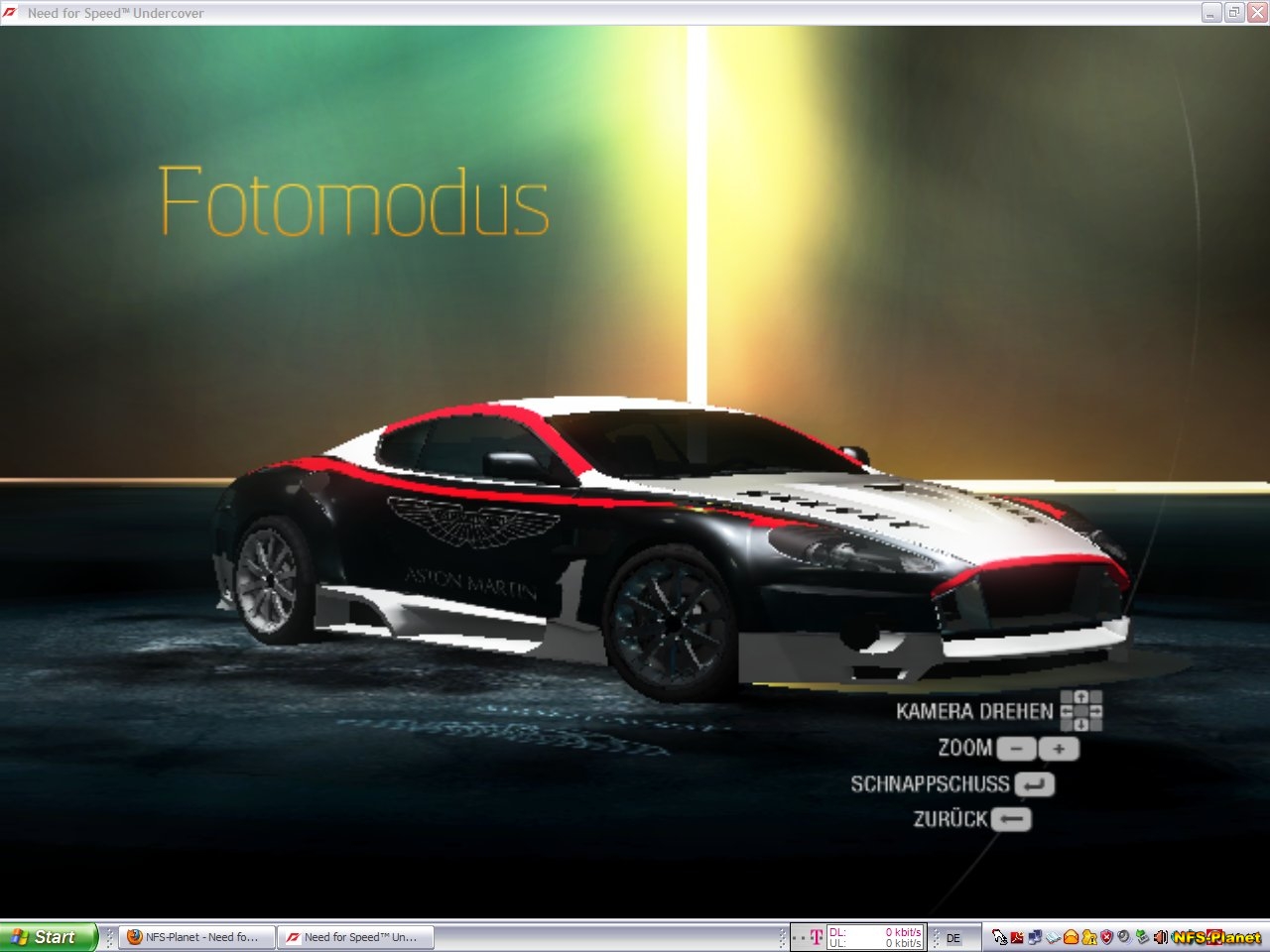Open the speaker volume tray icon

[1161, 937]
